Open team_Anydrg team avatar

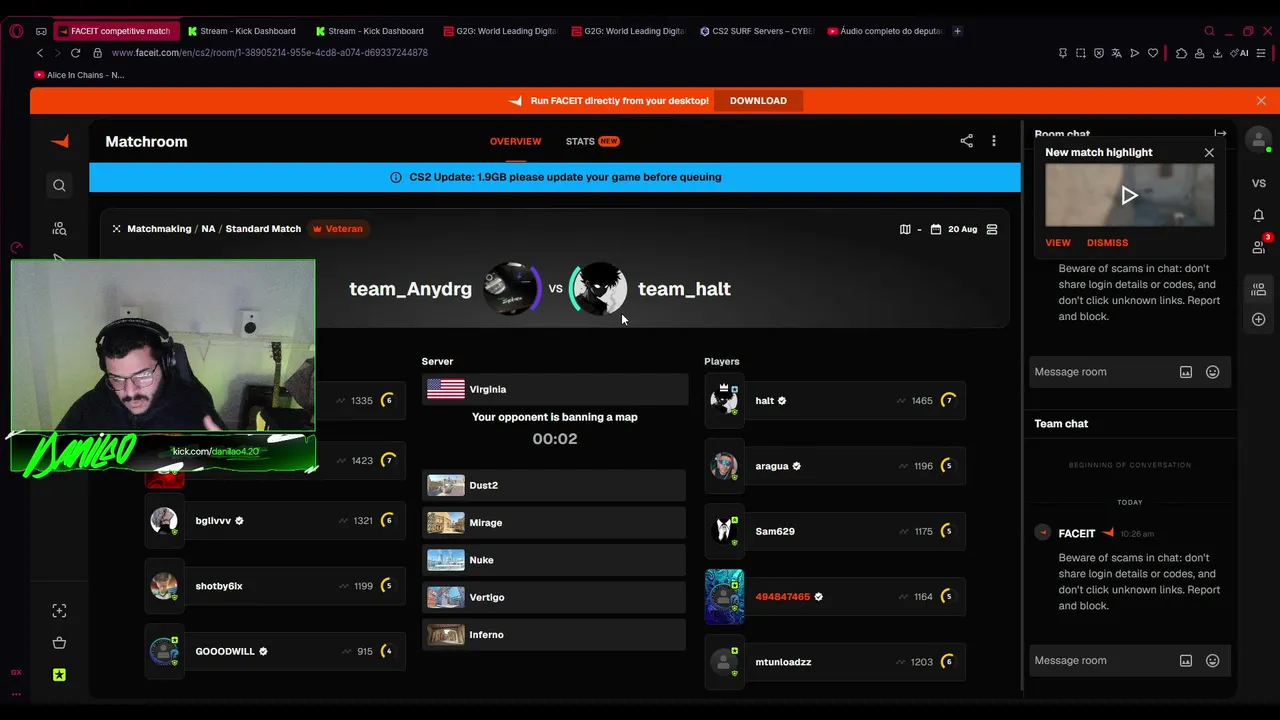coord(511,289)
